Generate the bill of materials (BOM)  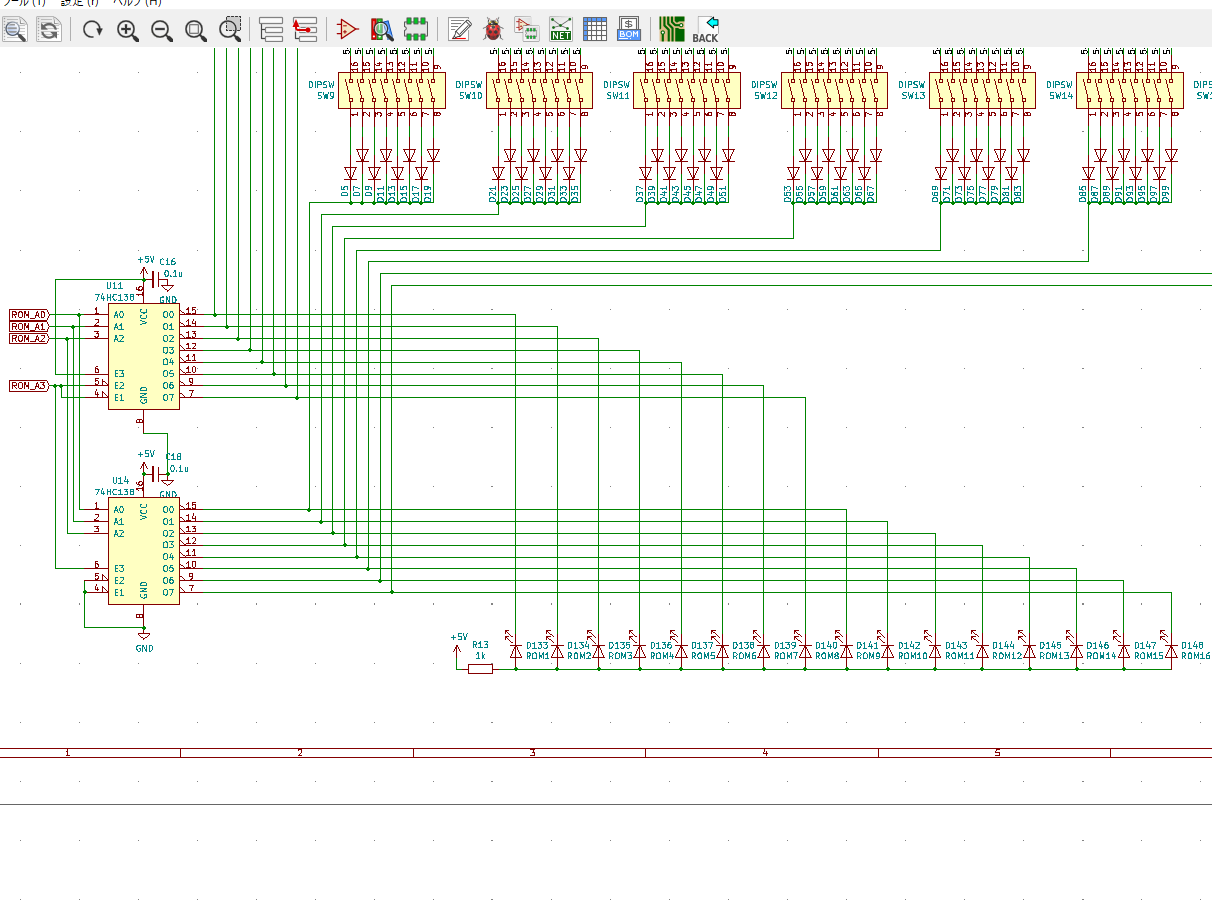629,29
